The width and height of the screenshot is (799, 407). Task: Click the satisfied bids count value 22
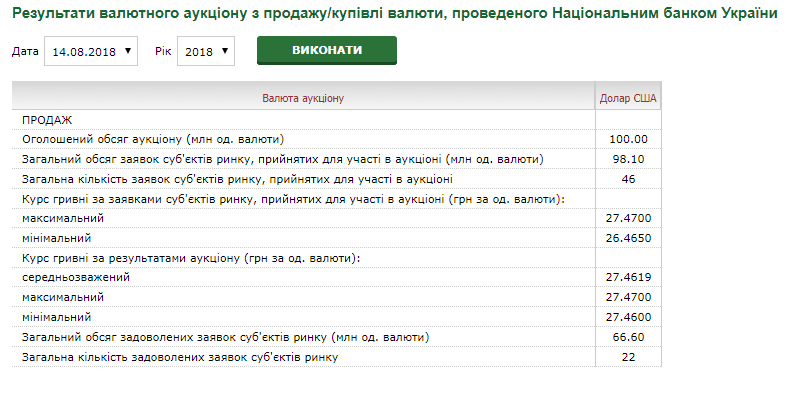coord(628,357)
